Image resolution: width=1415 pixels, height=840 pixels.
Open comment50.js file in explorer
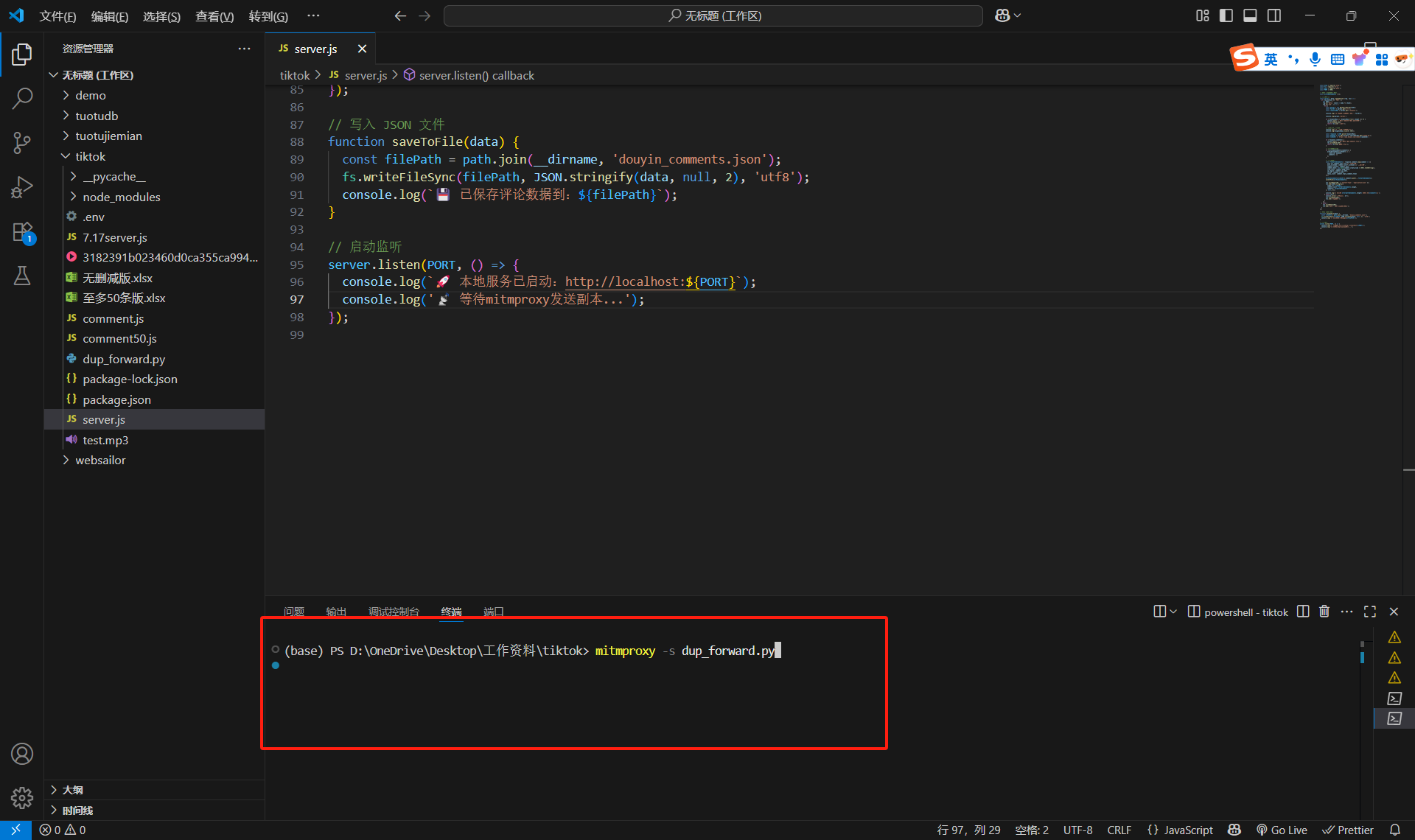coord(154,338)
